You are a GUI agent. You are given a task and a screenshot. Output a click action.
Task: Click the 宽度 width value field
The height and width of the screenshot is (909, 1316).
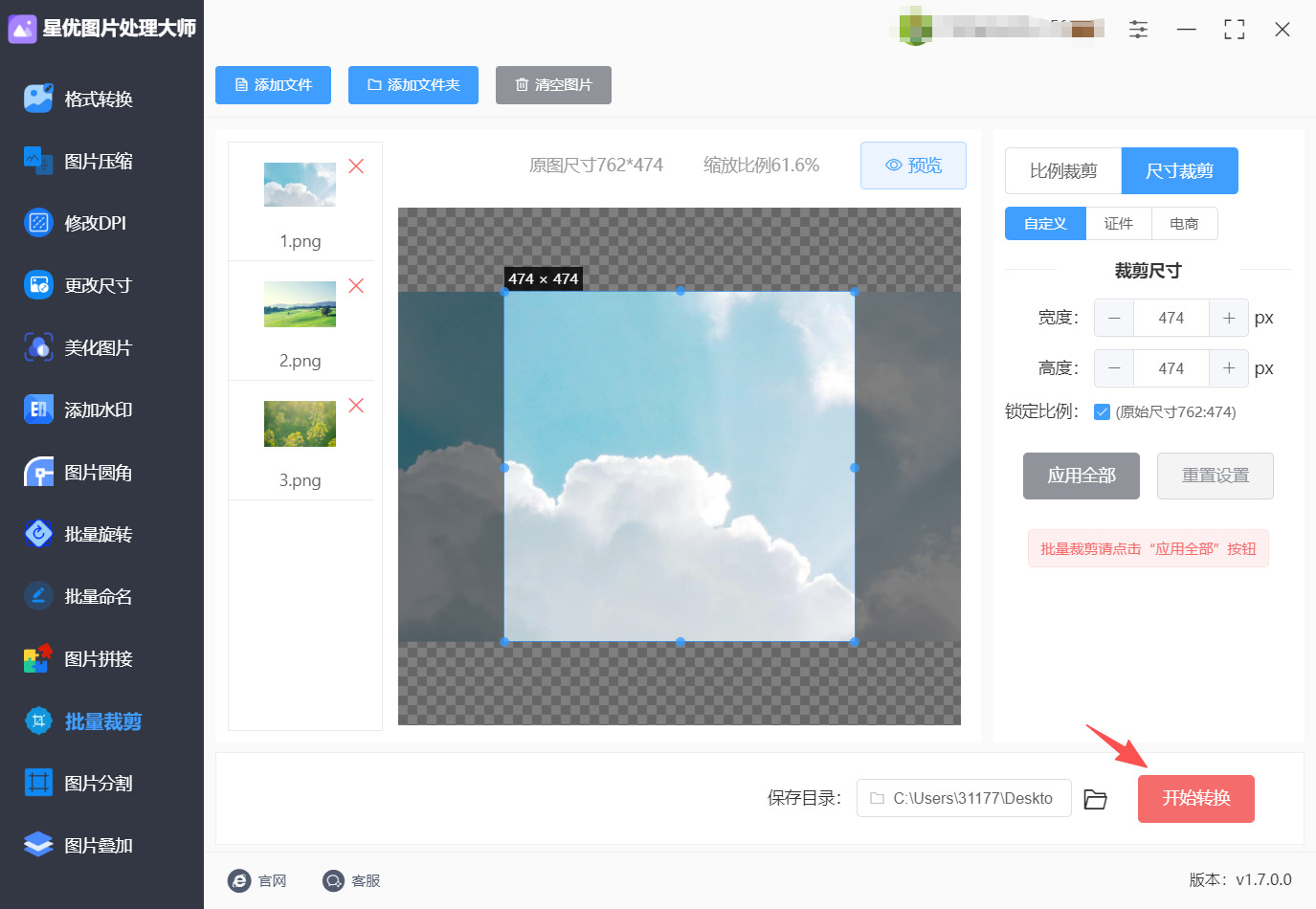(x=1171, y=318)
